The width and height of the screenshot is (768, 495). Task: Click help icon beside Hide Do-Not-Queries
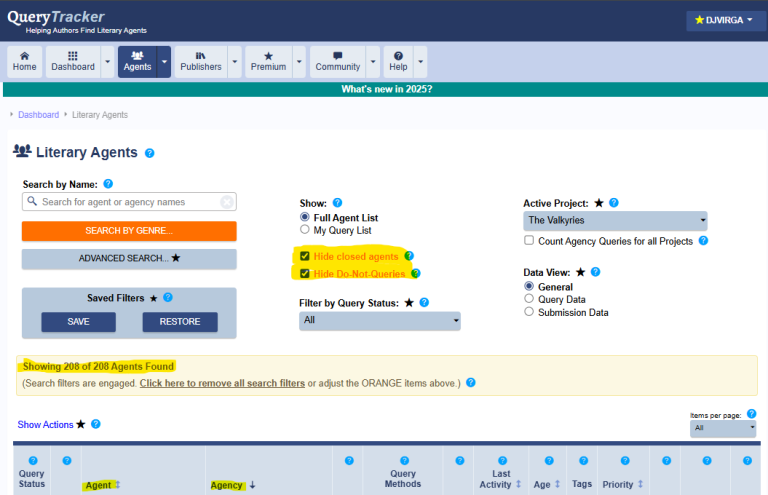416,273
